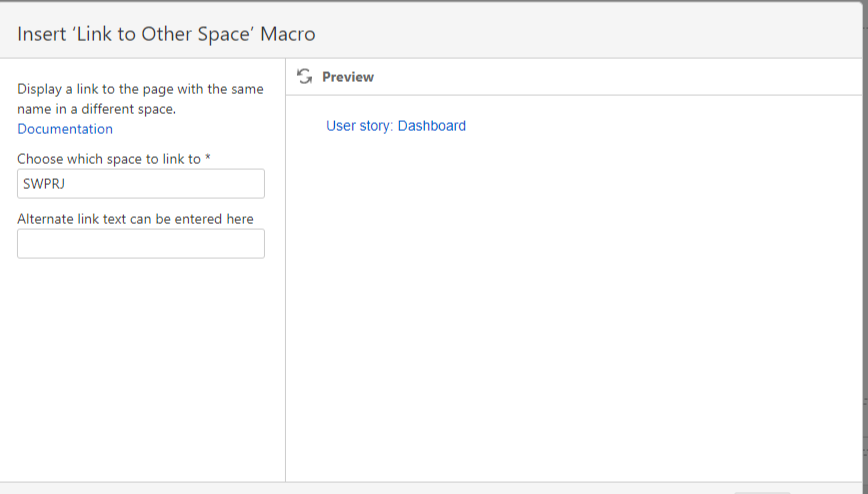This screenshot has width=868, height=494.
Task: Click the empty area of the preview pane
Action: coord(575,300)
